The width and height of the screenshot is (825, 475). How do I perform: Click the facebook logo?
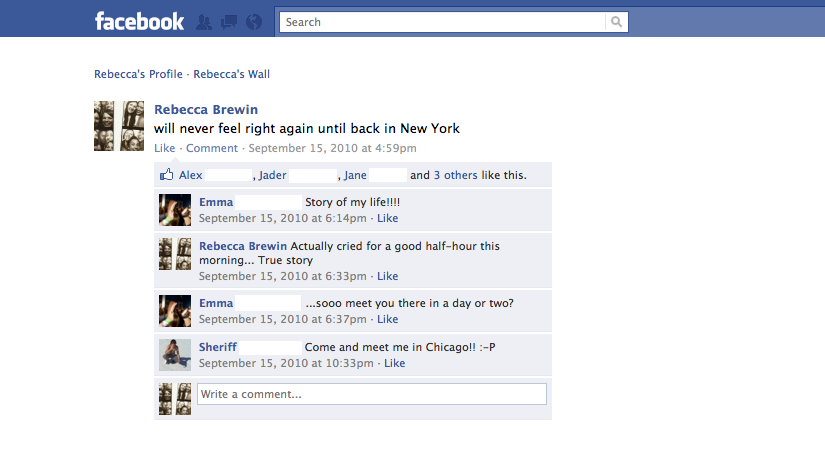(x=139, y=22)
